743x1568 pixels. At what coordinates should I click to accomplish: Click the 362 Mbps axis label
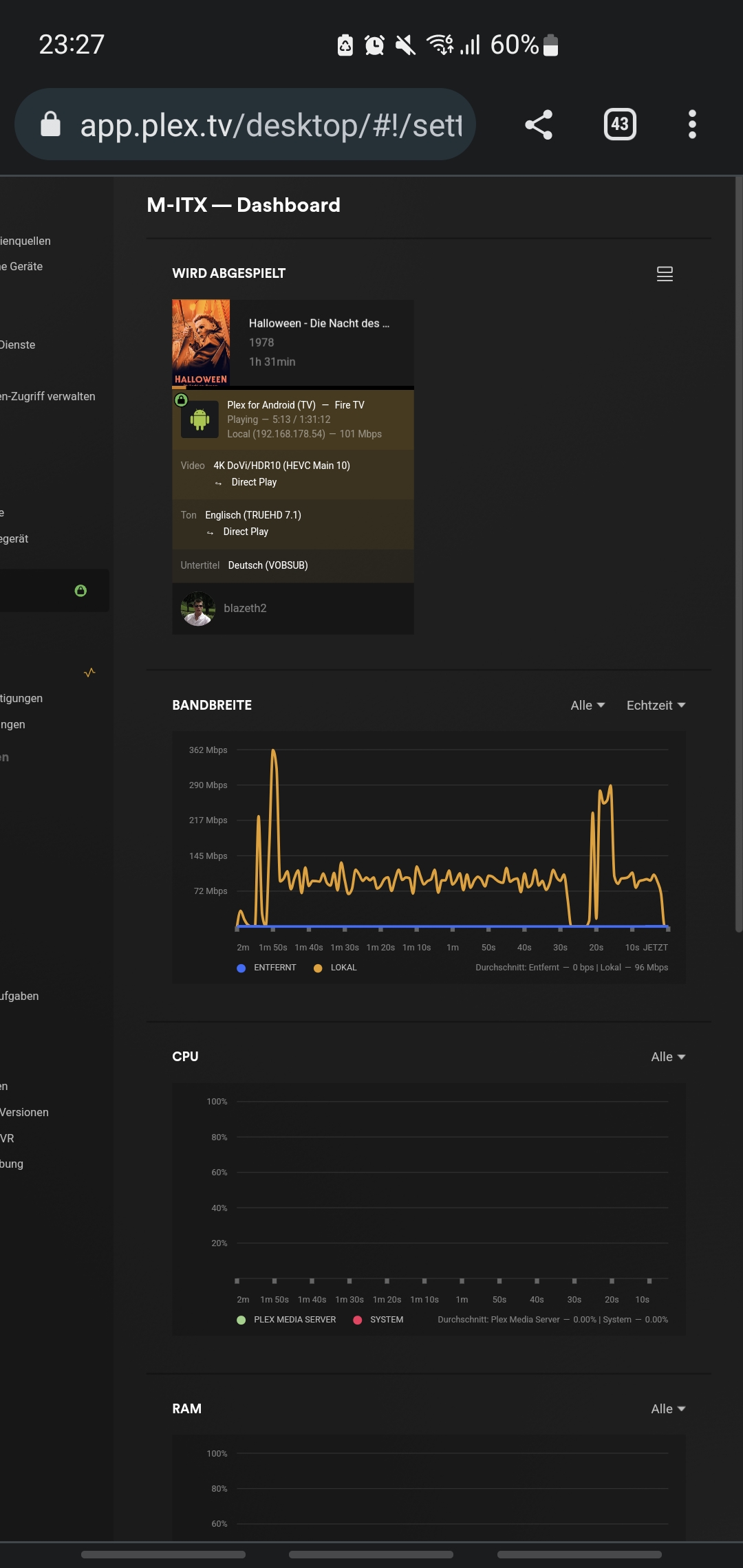[x=208, y=750]
